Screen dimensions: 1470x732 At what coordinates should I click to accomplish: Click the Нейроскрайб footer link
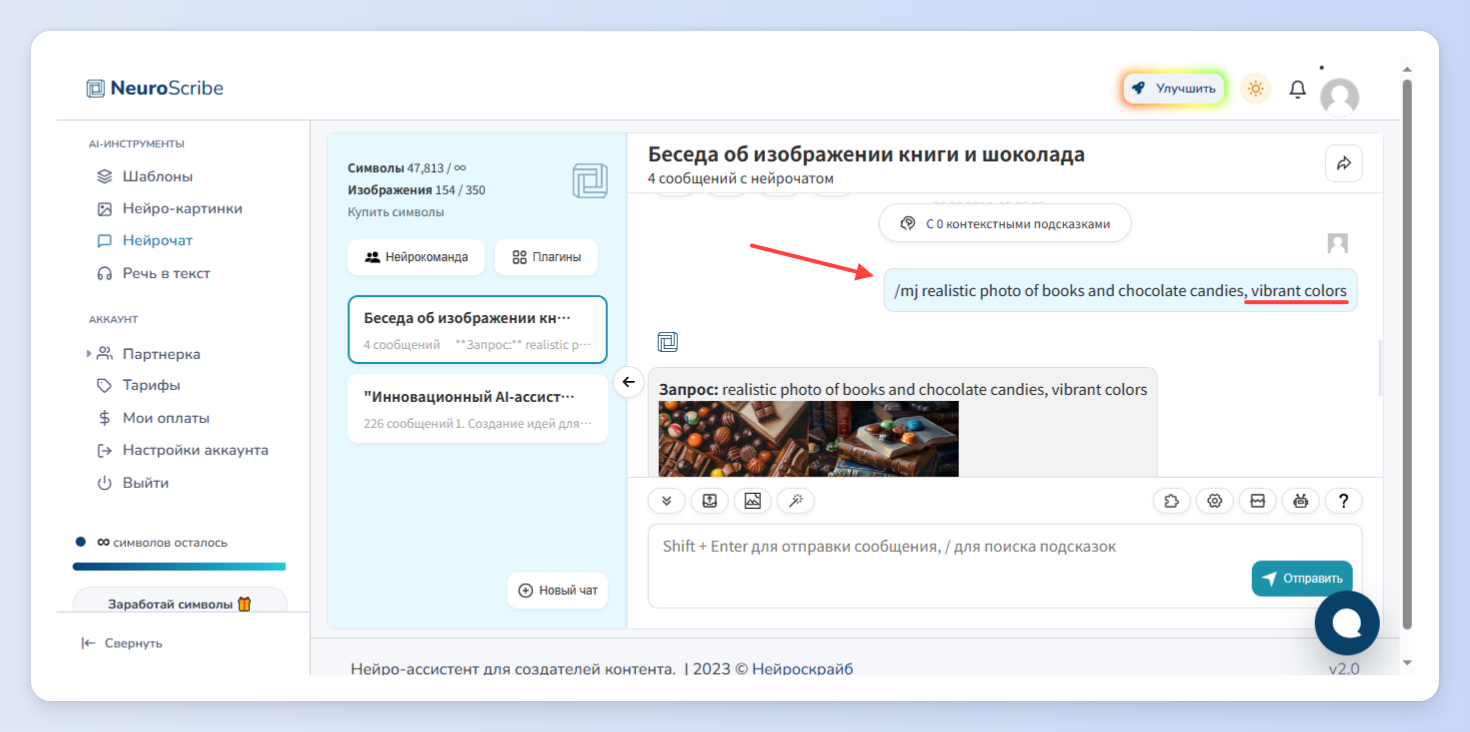click(802, 669)
